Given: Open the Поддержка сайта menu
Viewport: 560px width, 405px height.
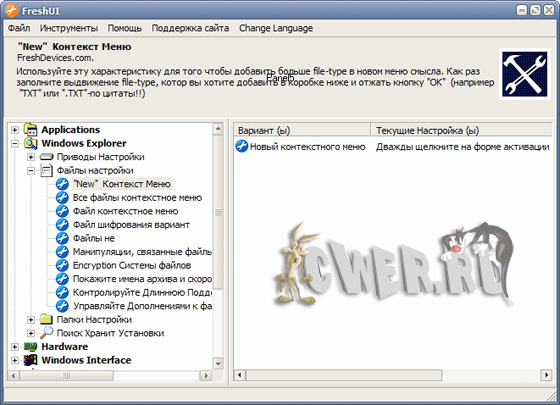Looking at the screenshot, I should click(x=190, y=28).
